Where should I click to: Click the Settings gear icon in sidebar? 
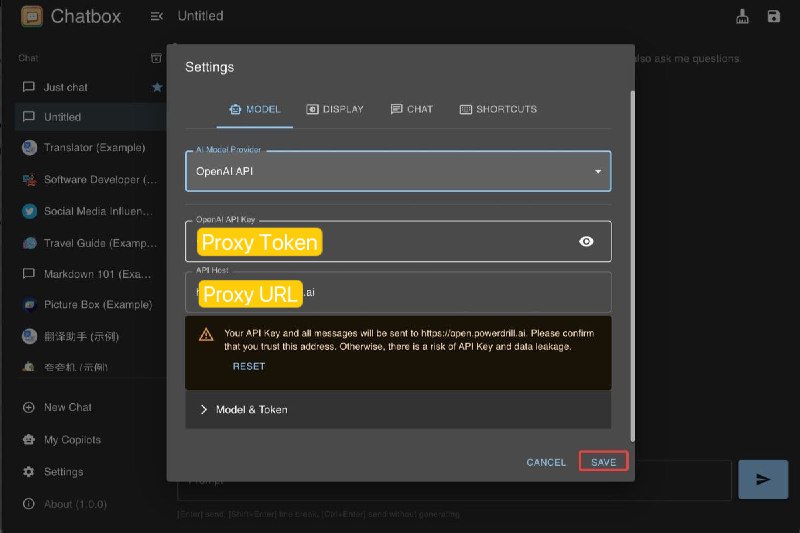[x=29, y=472]
